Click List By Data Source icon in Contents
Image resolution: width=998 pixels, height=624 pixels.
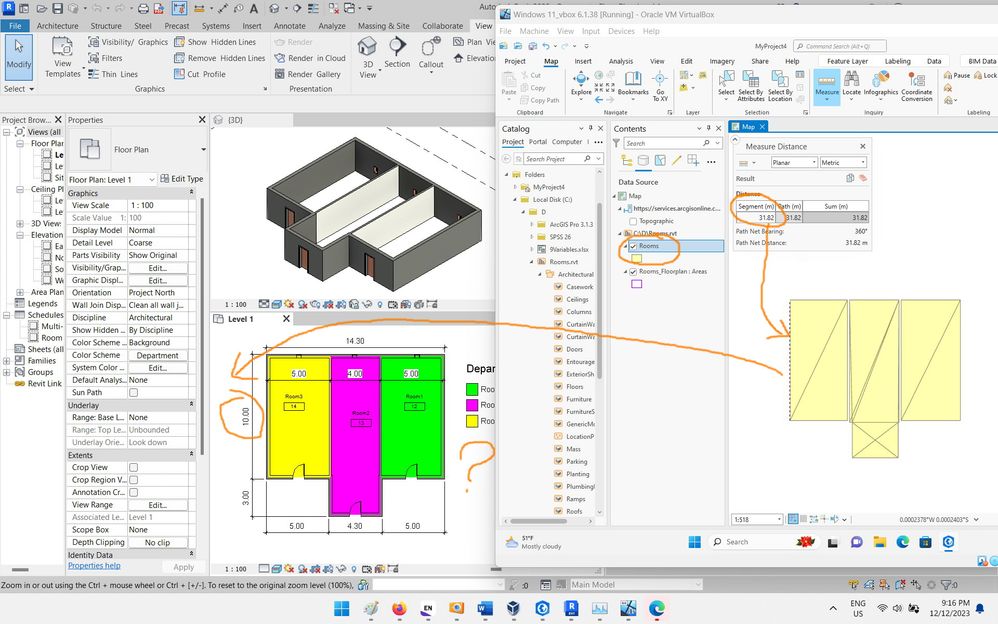point(643,160)
